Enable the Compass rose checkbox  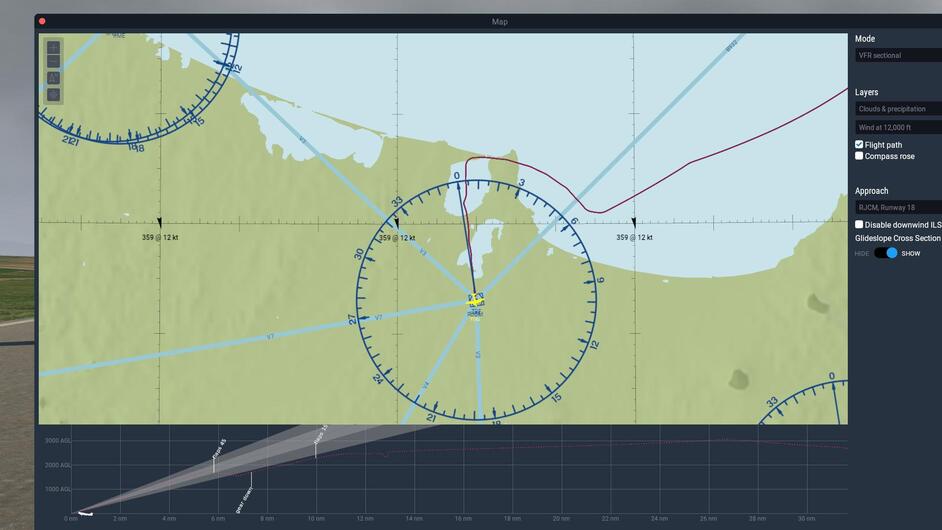pyautogui.click(x=859, y=156)
